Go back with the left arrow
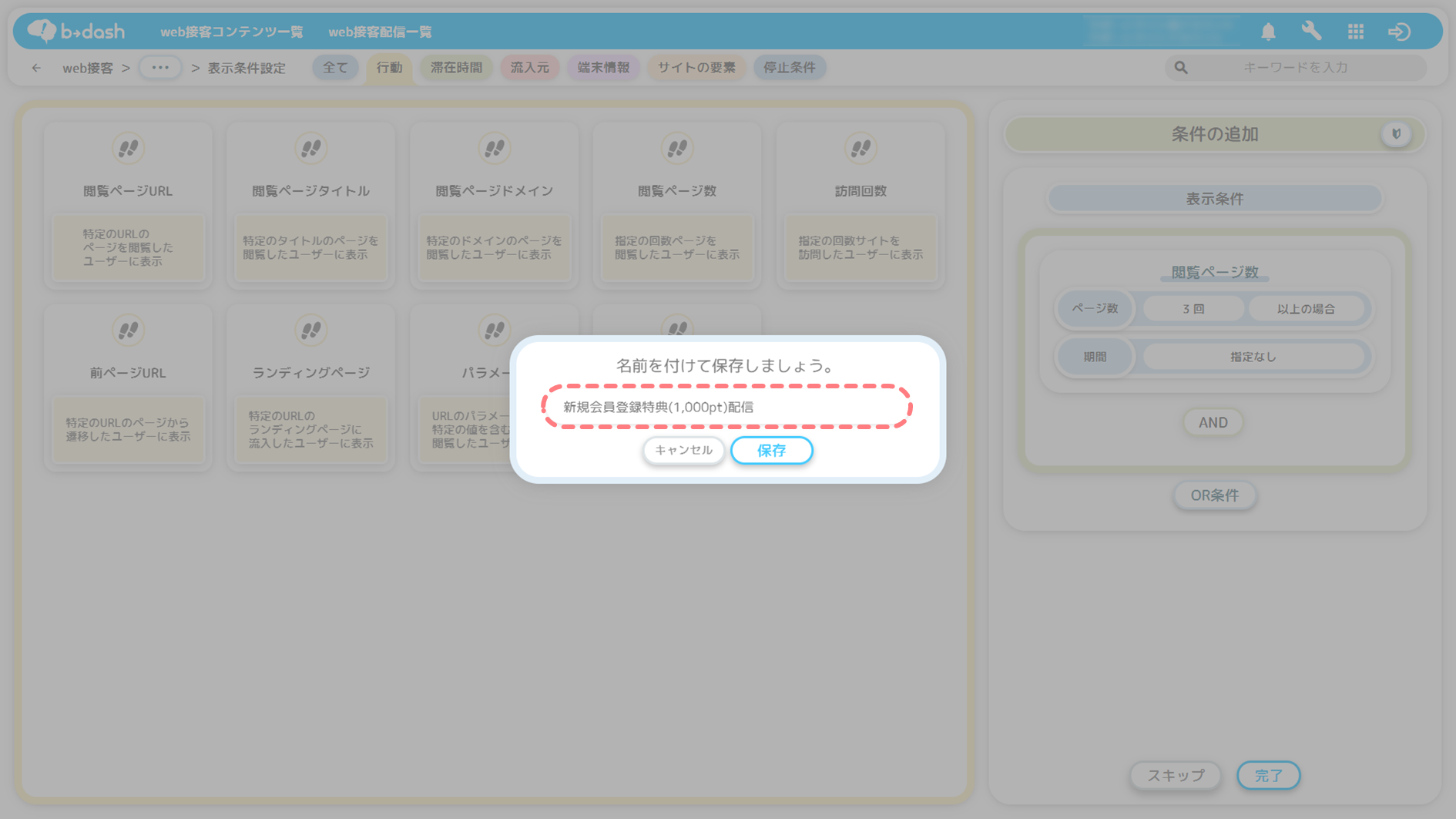This screenshot has height=819, width=1456. pos(36,68)
